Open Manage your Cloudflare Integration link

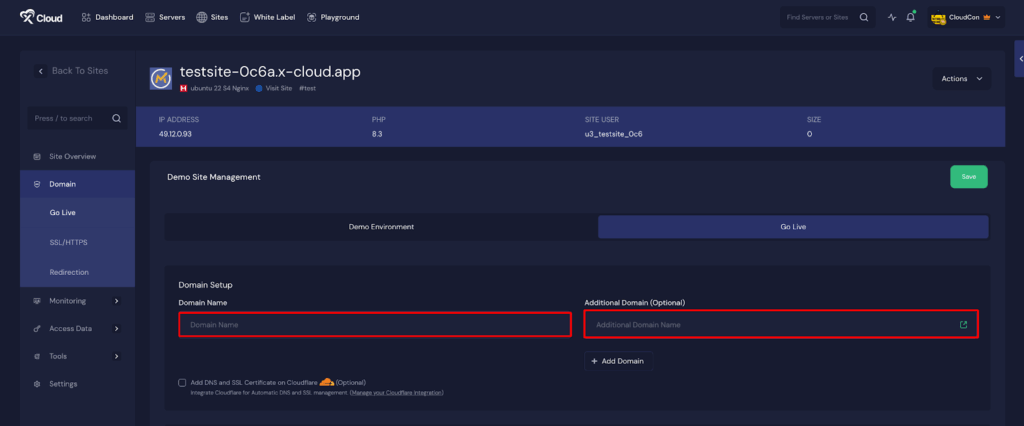[x=396, y=393]
